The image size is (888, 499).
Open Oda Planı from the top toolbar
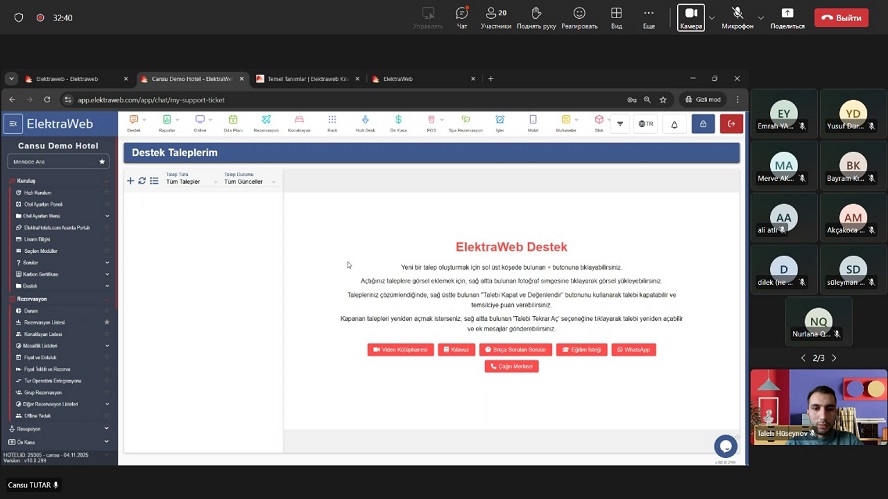pyautogui.click(x=233, y=123)
